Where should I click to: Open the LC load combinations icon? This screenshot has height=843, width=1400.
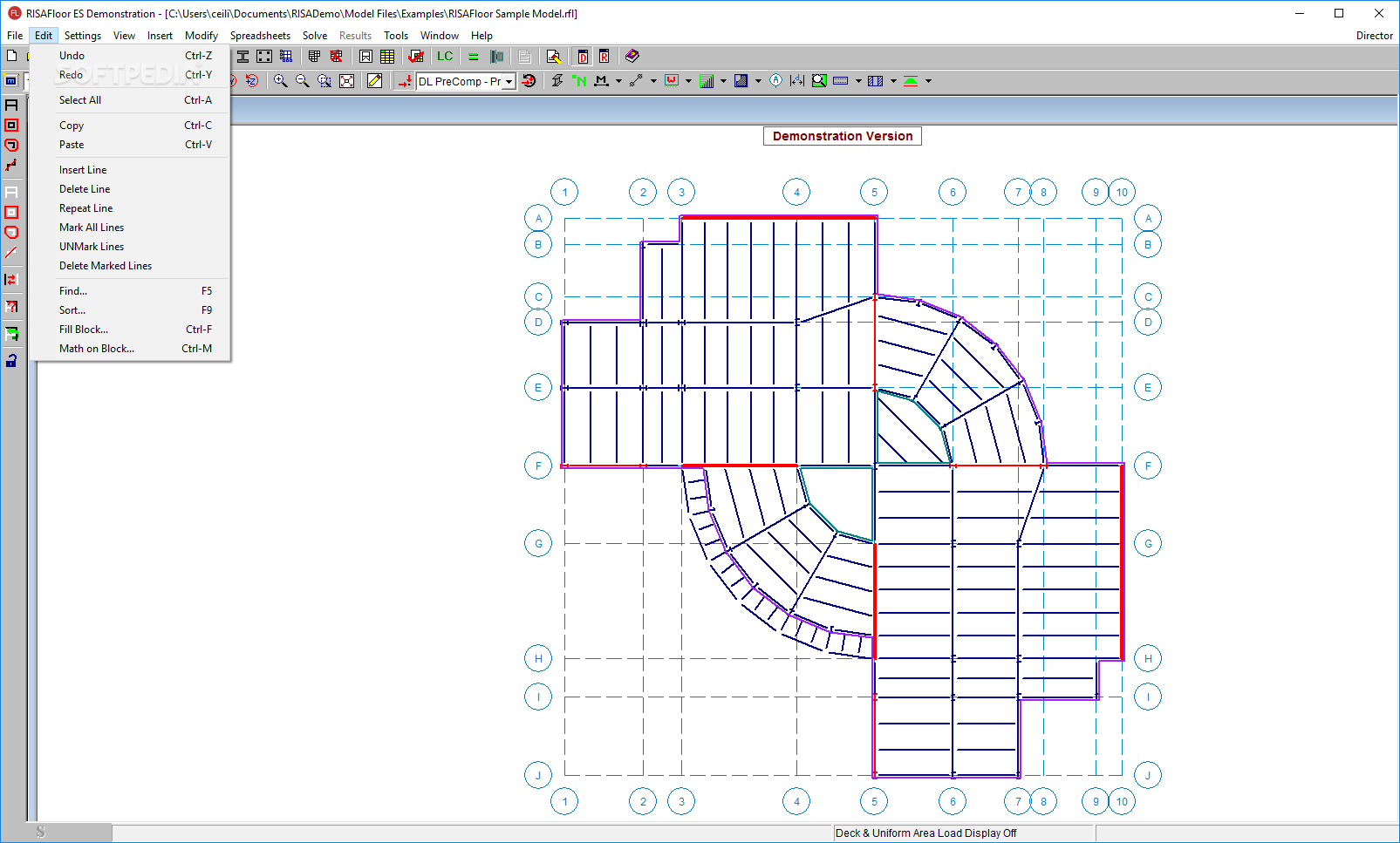click(x=445, y=57)
